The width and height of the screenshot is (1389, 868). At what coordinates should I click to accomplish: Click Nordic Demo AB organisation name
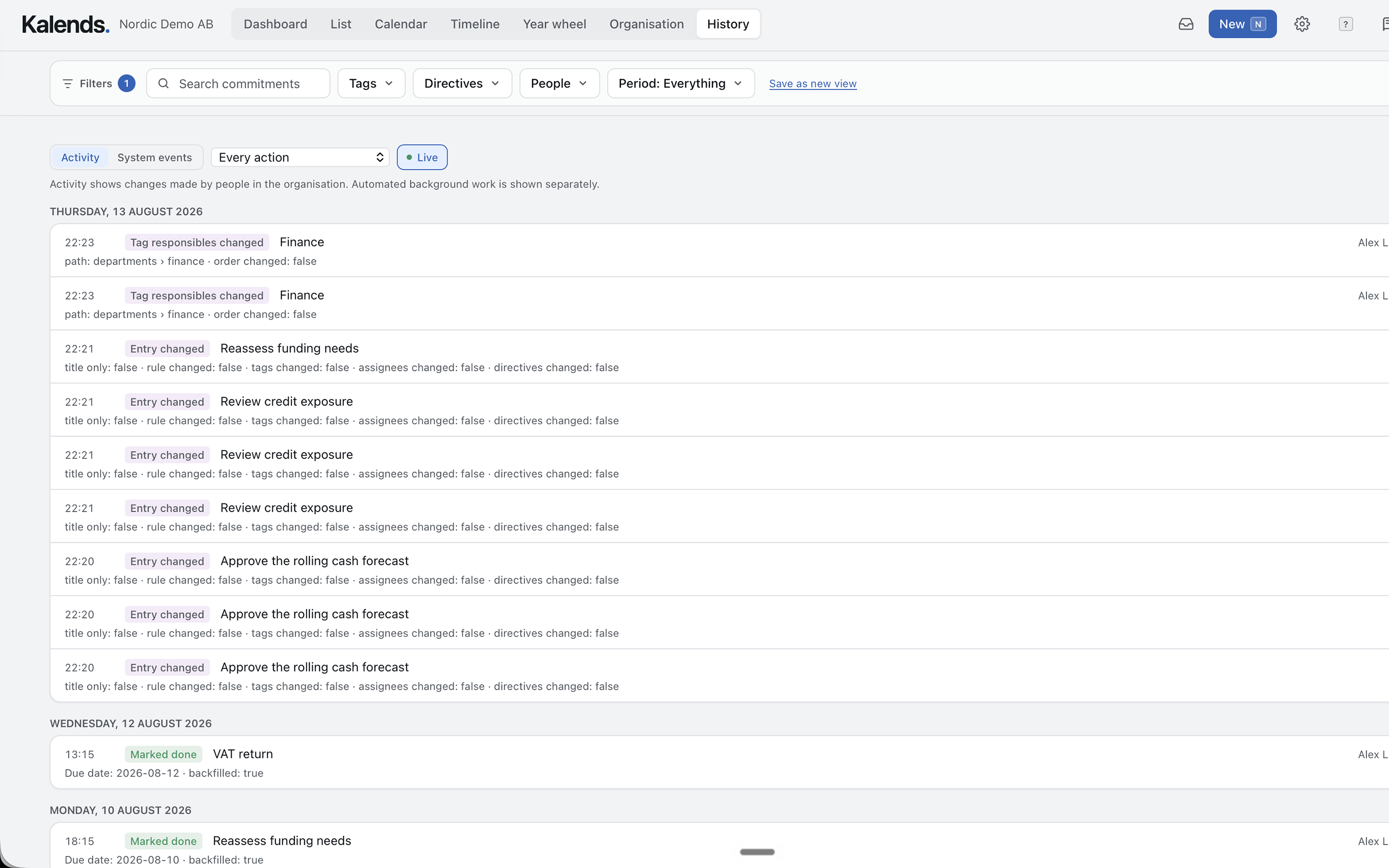(x=166, y=24)
